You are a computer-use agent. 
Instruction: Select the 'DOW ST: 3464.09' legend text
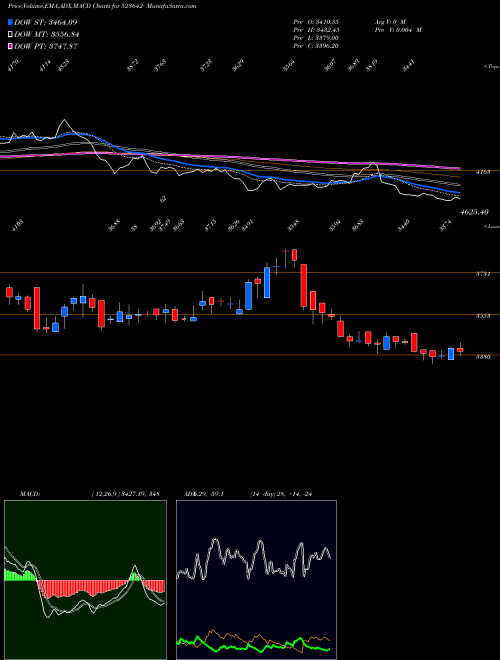45,22
